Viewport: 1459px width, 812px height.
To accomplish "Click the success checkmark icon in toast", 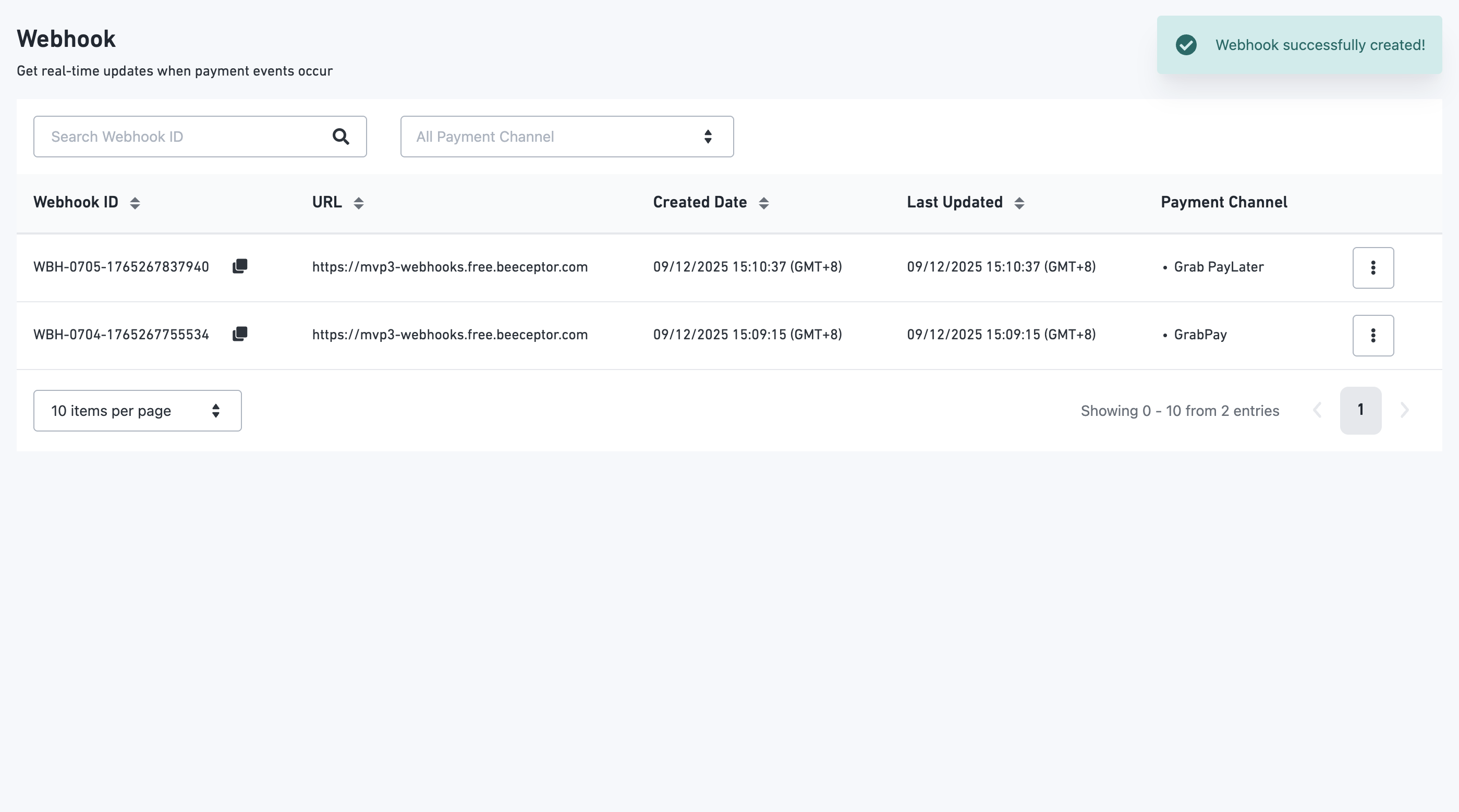I will pyautogui.click(x=1186, y=45).
